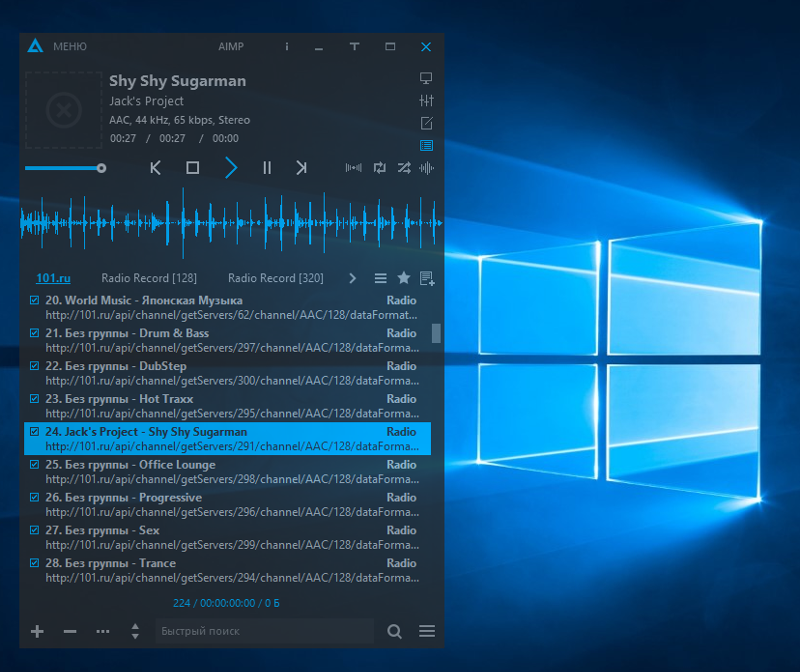Open the equalizer sliders icon

tap(426, 101)
